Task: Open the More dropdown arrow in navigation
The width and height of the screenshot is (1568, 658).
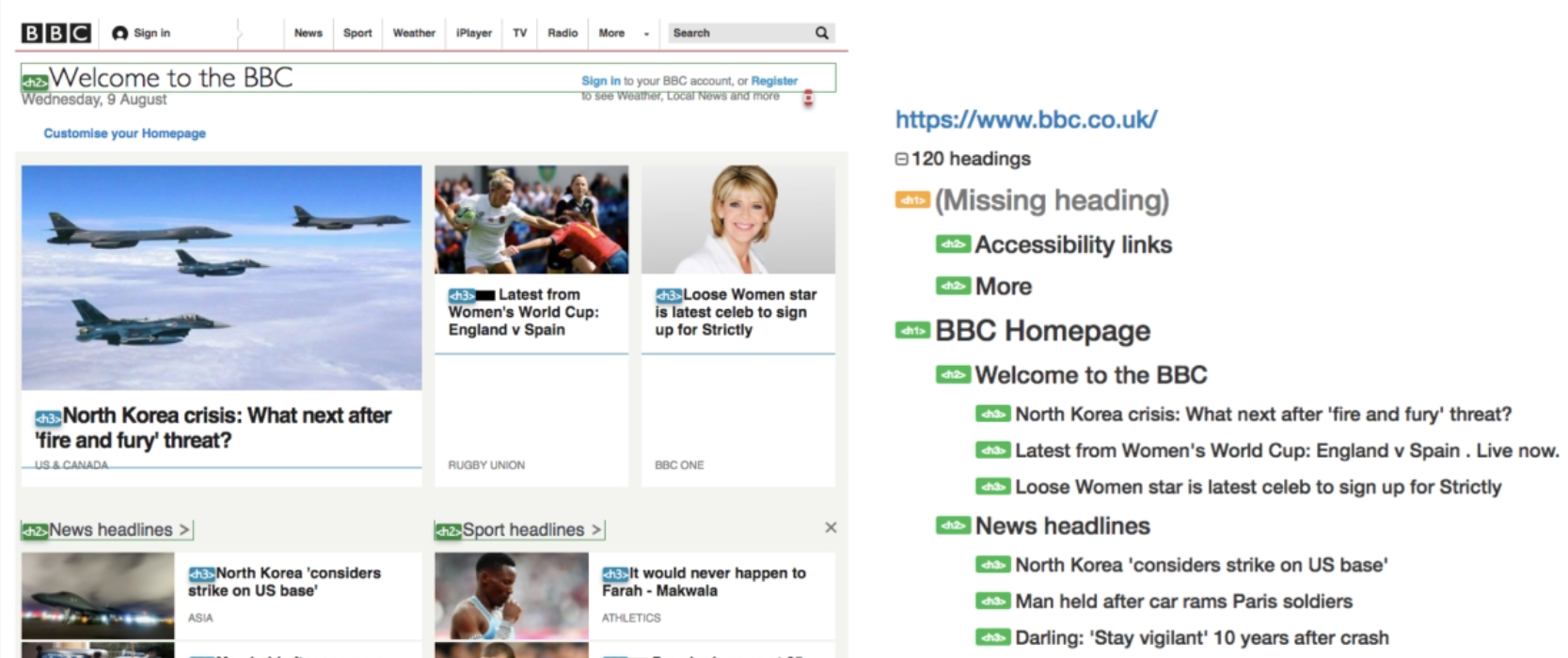Action: point(646,34)
